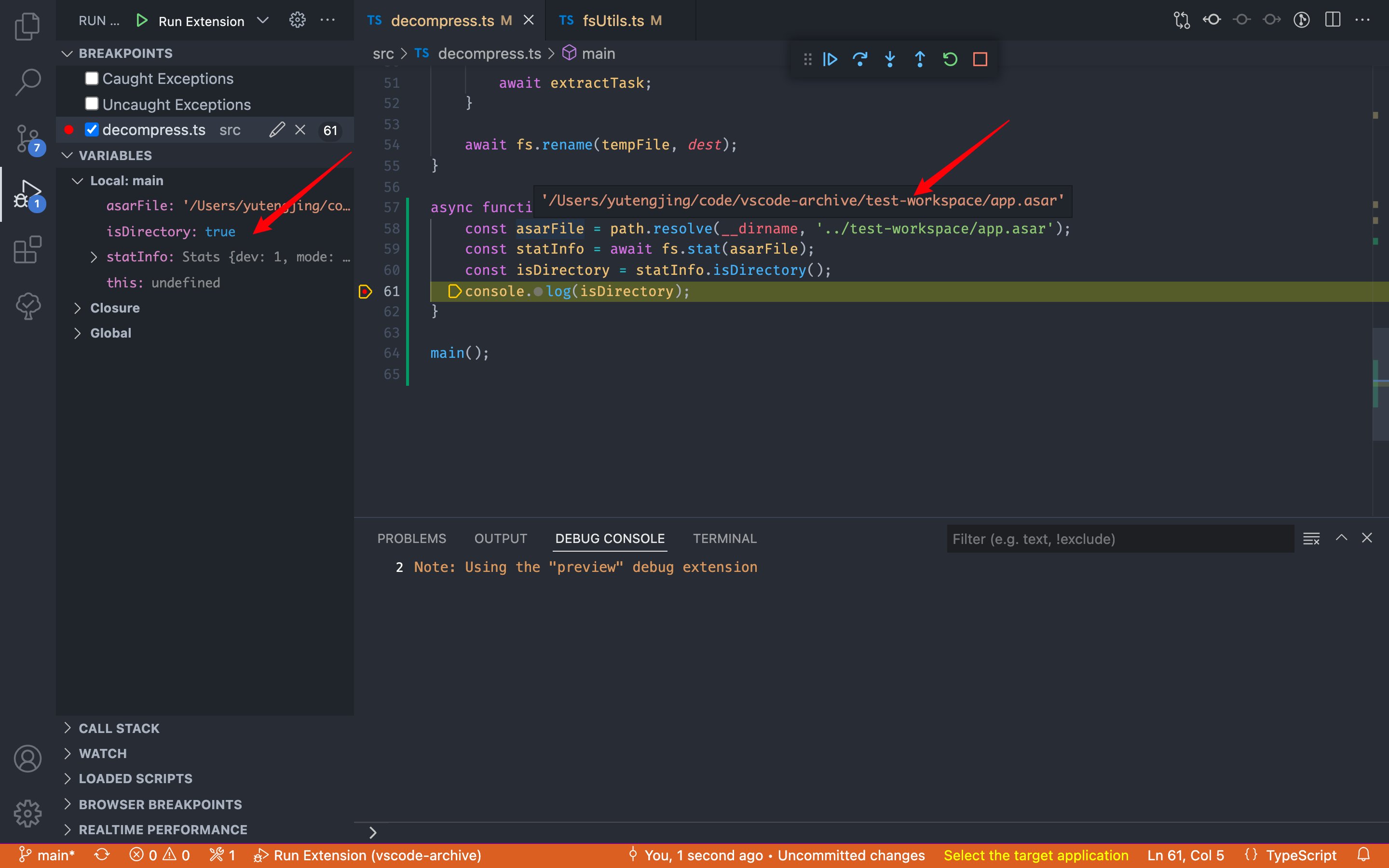Click the Debug Console filter input field
Viewport: 1389px width, 868px height.
(1119, 539)
